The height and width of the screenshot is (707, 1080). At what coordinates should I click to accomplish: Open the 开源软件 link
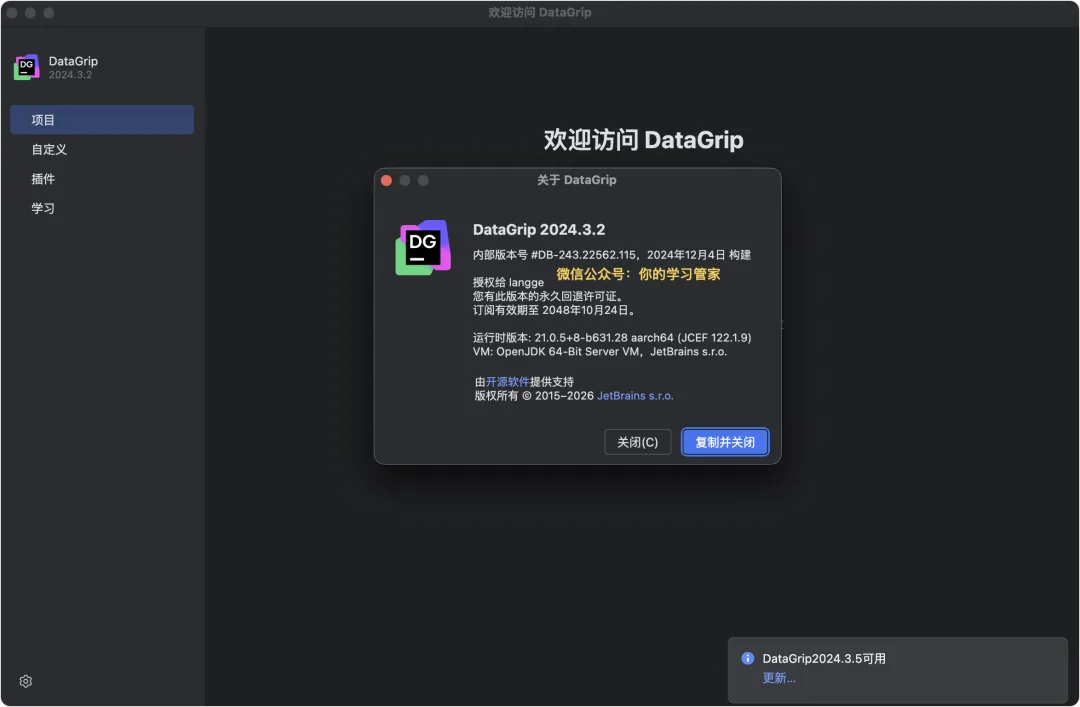tap(508, 382)
